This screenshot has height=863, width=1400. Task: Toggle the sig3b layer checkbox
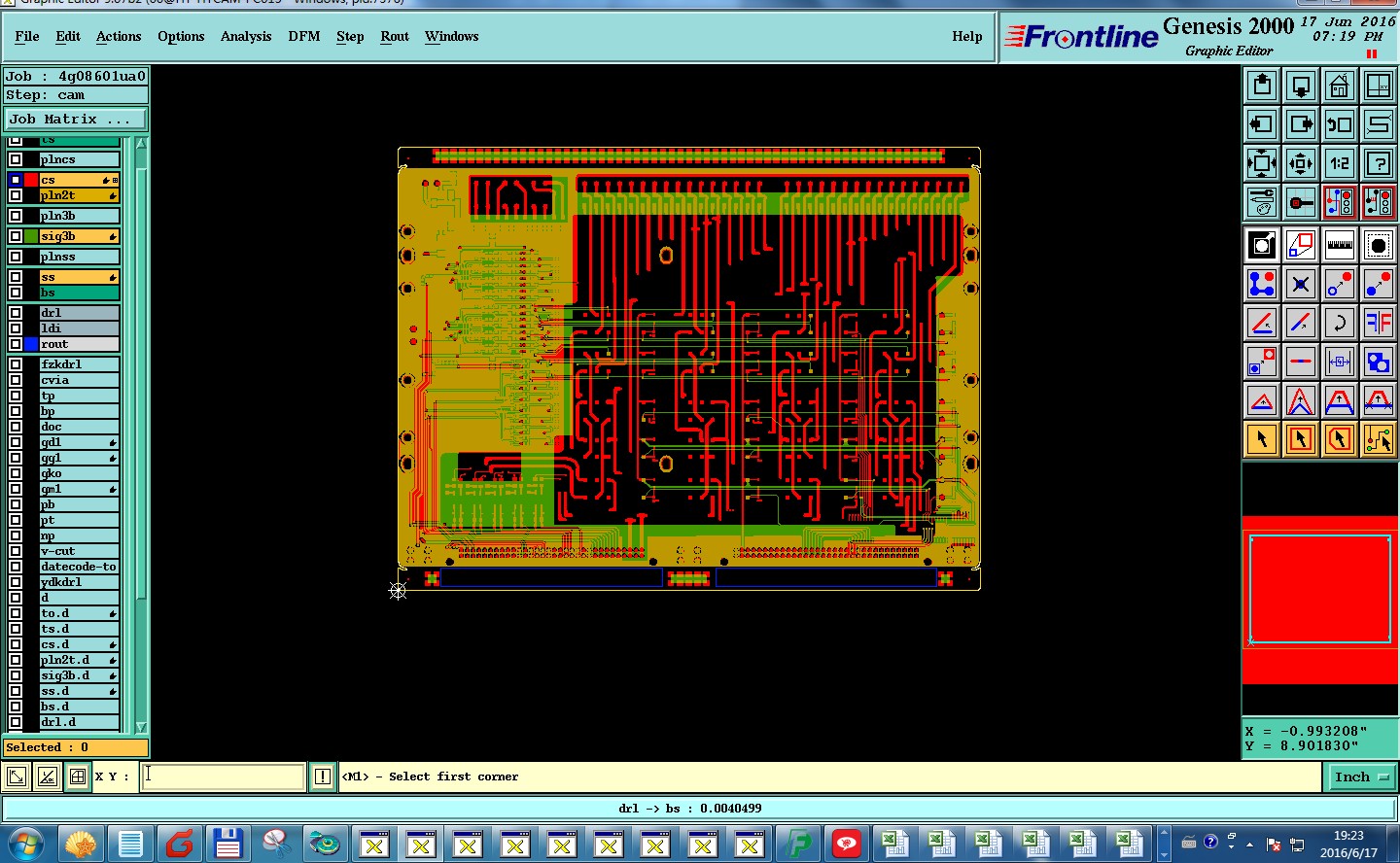click(x=16, y=236)
